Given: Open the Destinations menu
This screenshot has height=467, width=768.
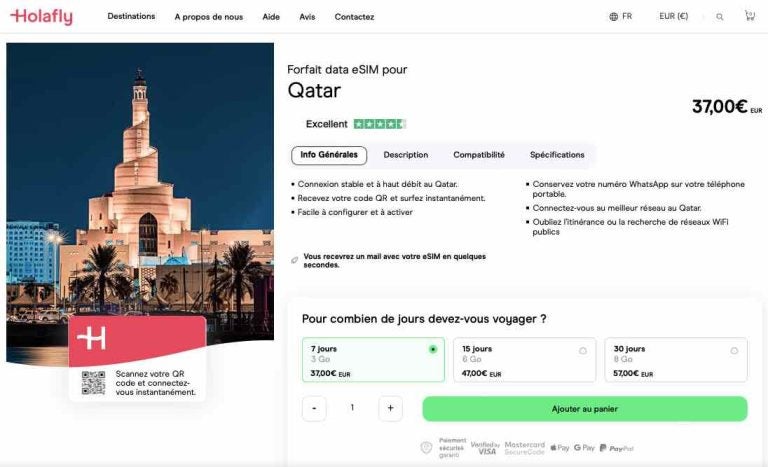Looking at the screenshot, I should point(131,16).
